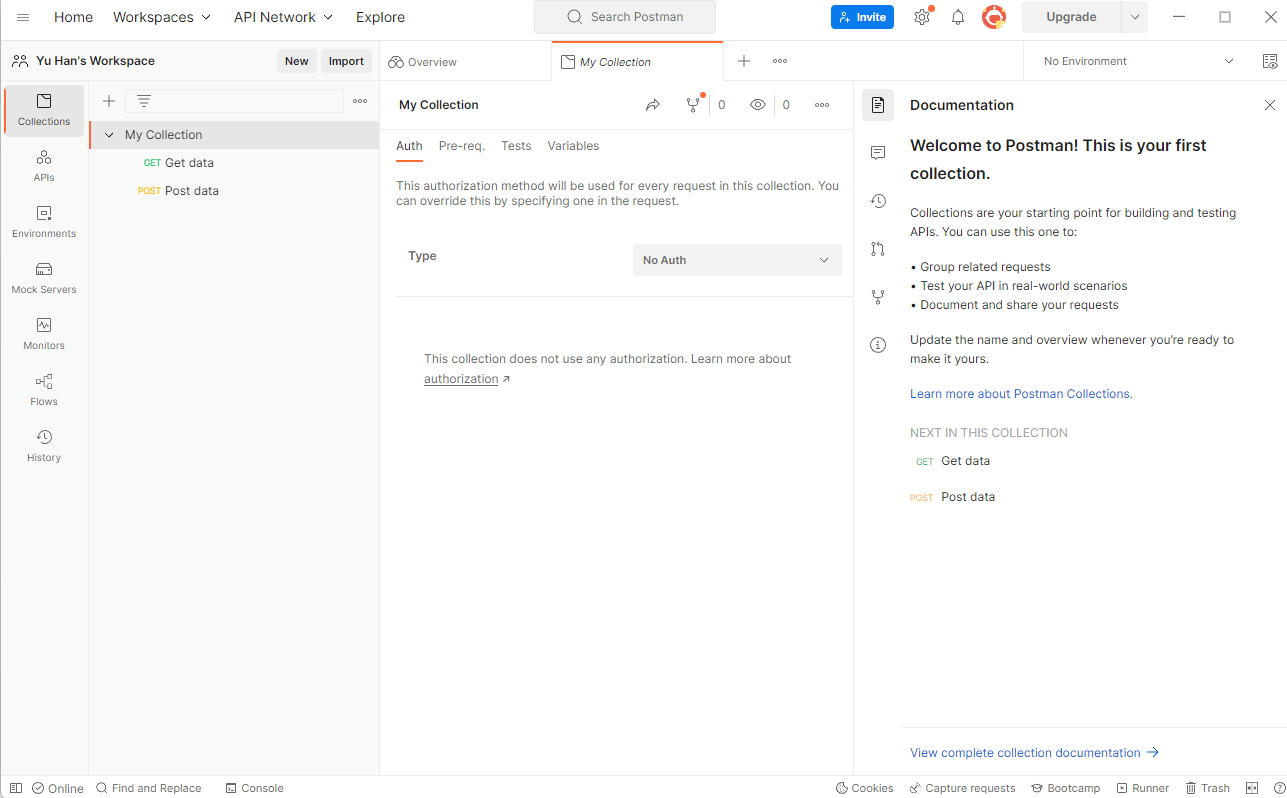
Task: Click the Share collection arrow icon
Action: (x=653, y=105)
